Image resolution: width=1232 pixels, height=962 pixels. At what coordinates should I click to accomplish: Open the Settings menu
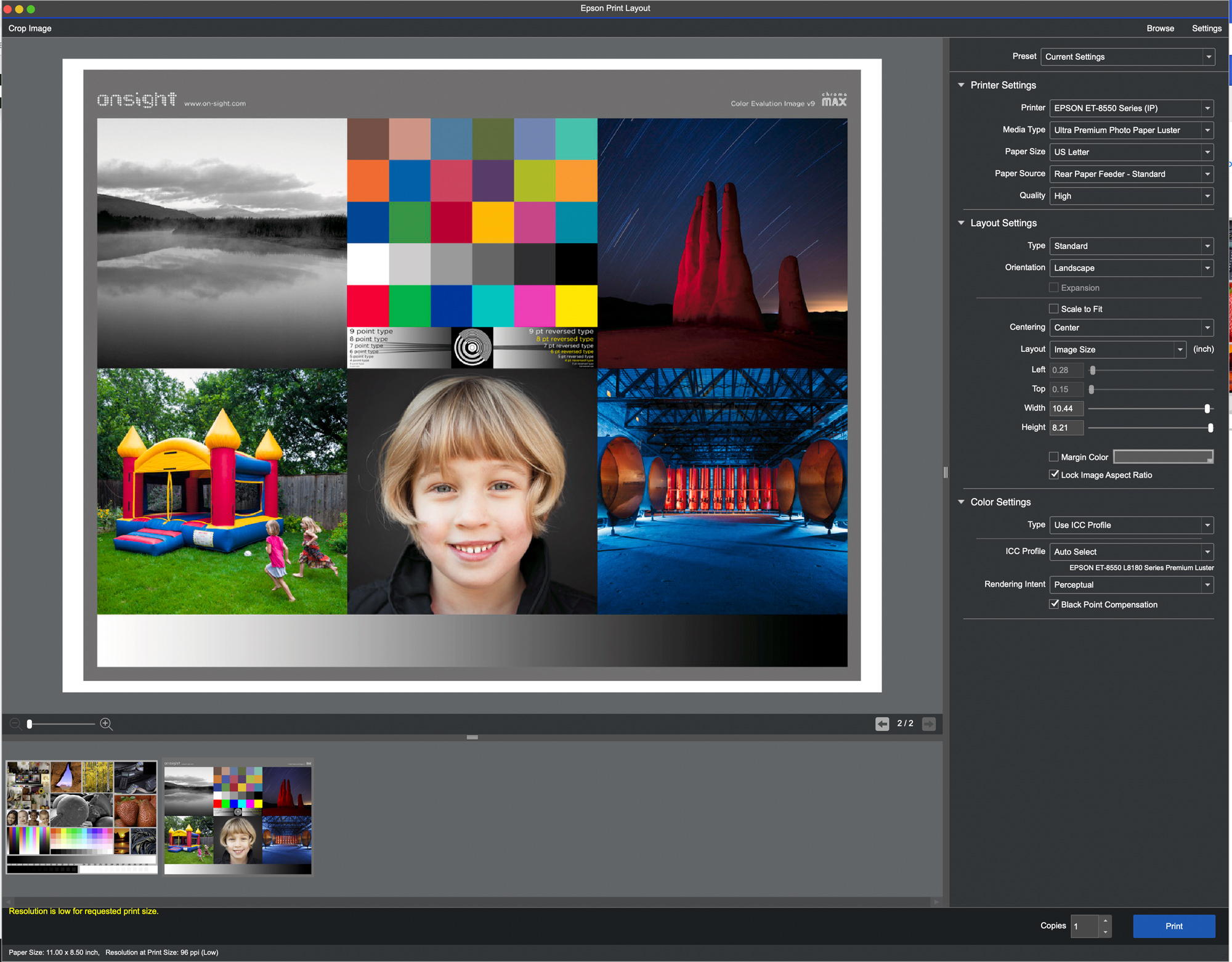coord(1207,28)
